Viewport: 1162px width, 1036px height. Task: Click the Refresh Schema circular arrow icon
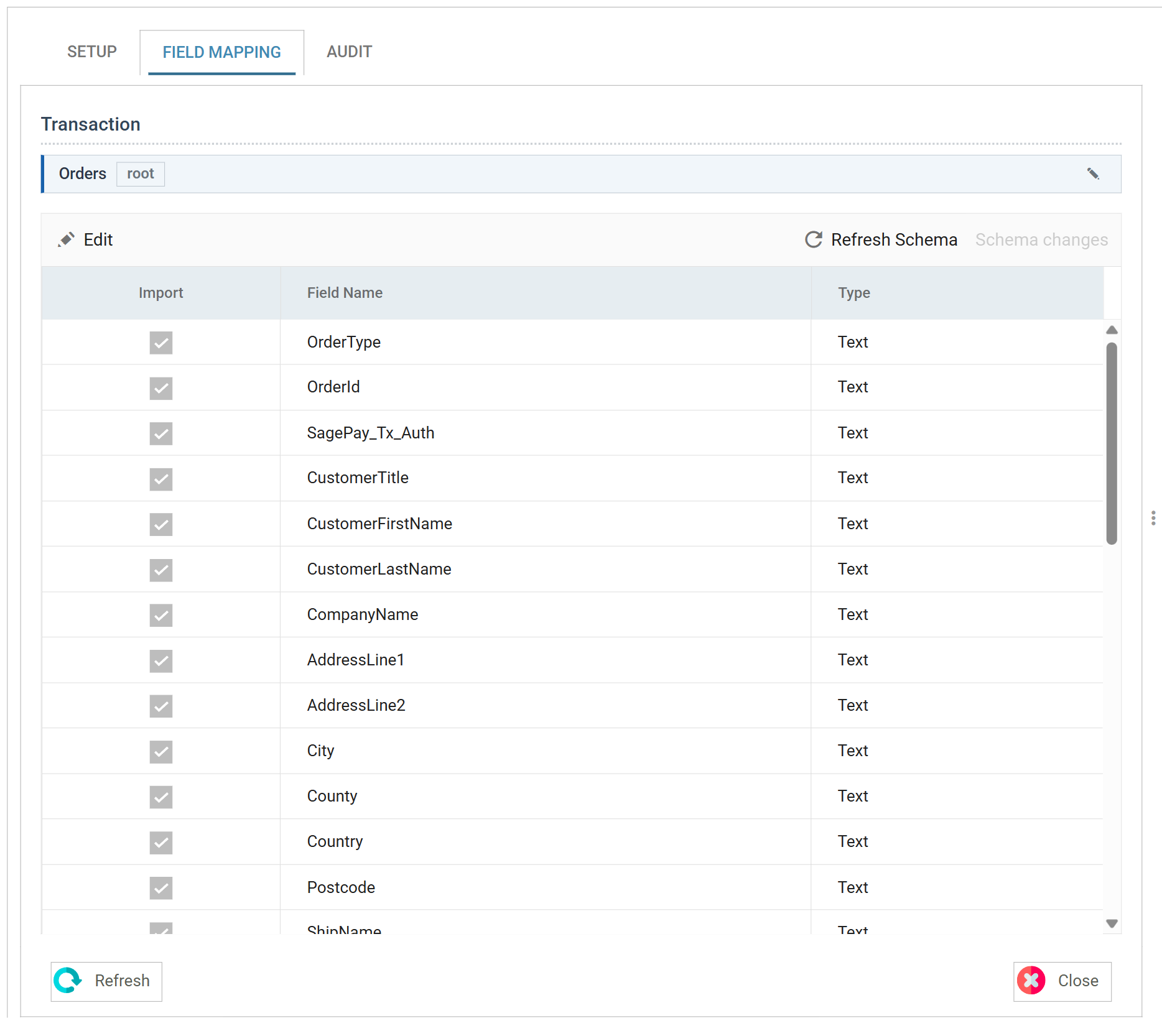pyautogui.click(x=814, y=239)
